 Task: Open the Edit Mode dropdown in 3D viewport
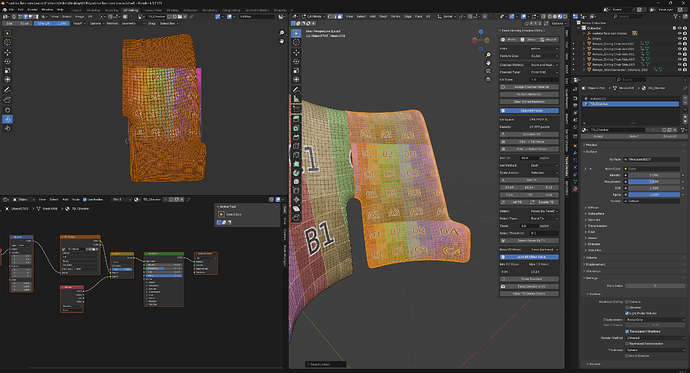(314, 16)
